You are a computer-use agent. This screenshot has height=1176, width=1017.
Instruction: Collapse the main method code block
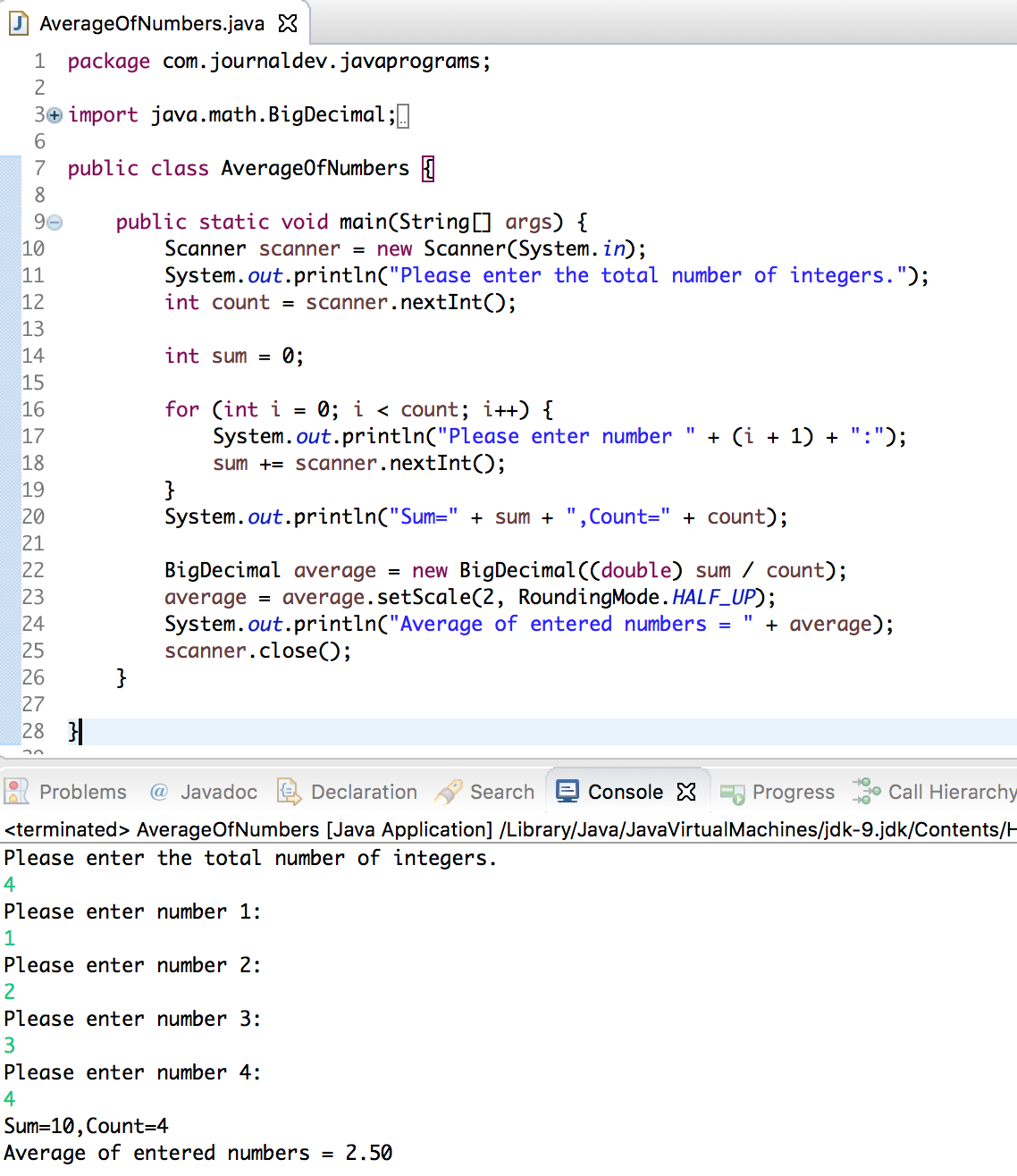tap(55, 223)
